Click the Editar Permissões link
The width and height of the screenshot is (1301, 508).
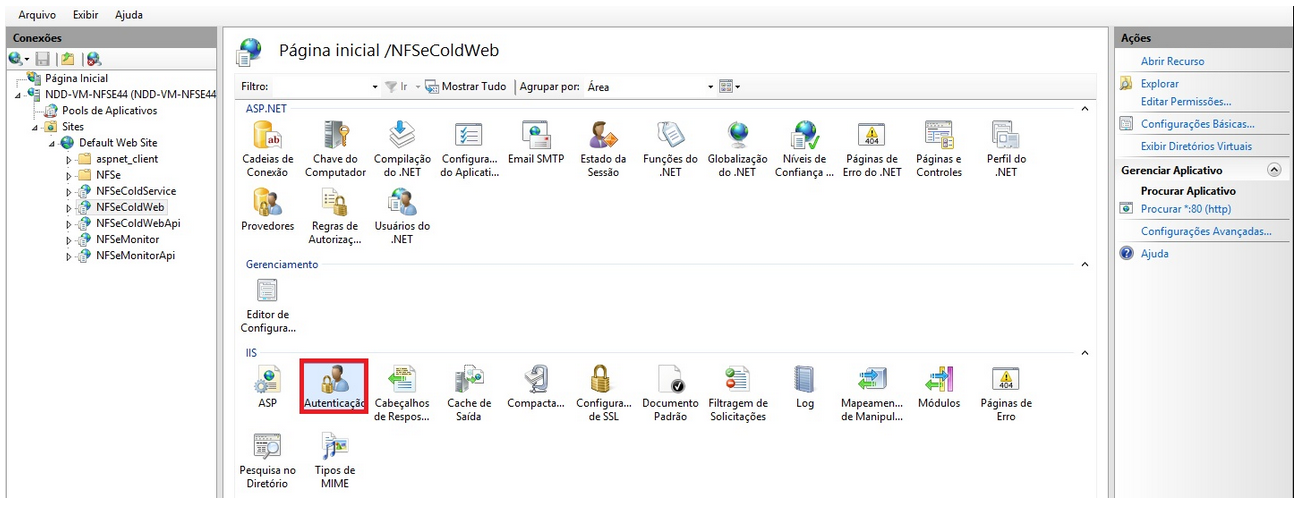click(1185, 101)
